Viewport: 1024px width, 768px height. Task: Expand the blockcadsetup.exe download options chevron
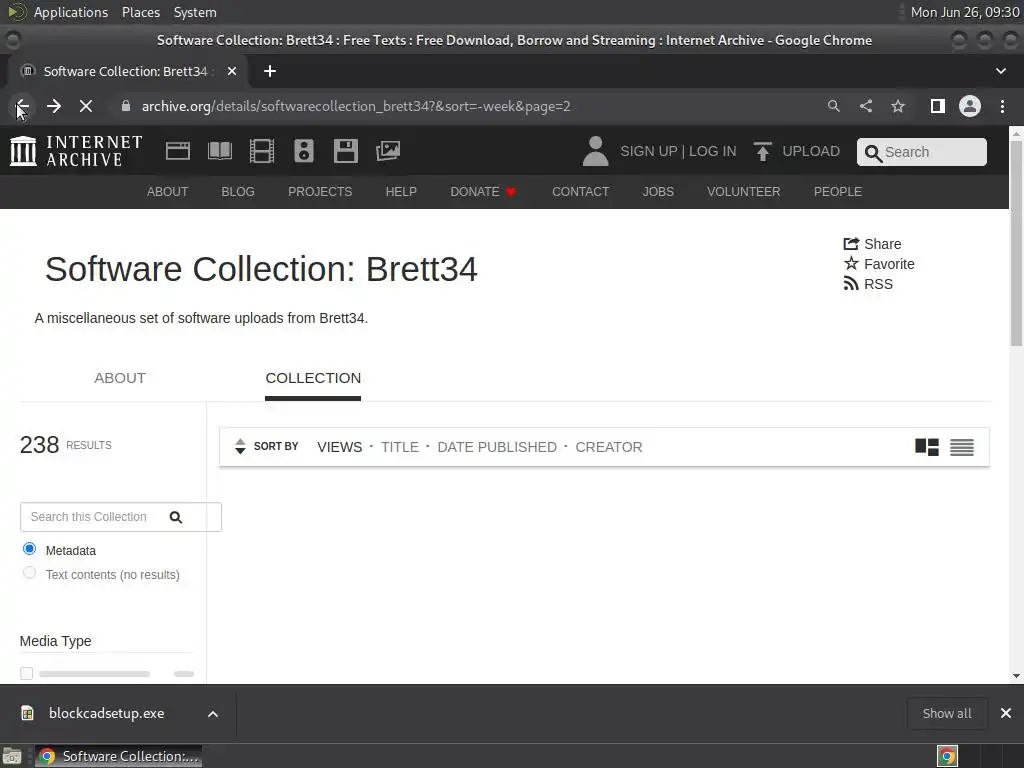(213, 714)
